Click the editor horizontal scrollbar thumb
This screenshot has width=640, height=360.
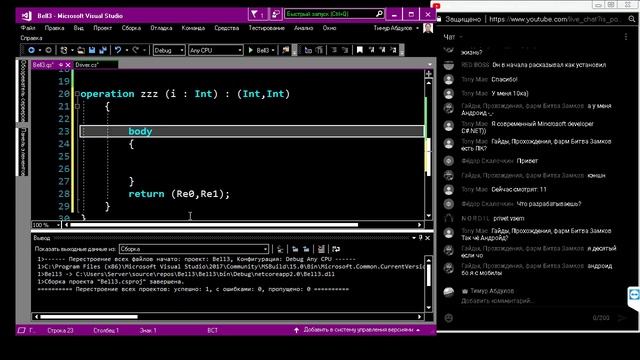click(214, 225)
